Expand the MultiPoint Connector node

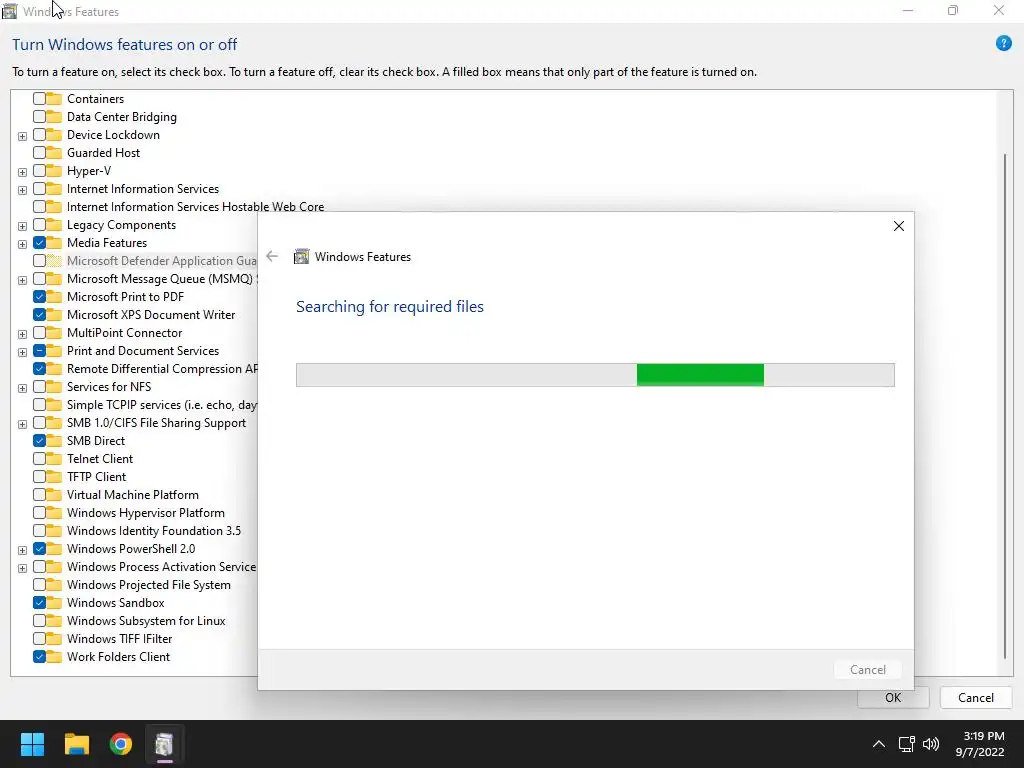pos(22,334)
